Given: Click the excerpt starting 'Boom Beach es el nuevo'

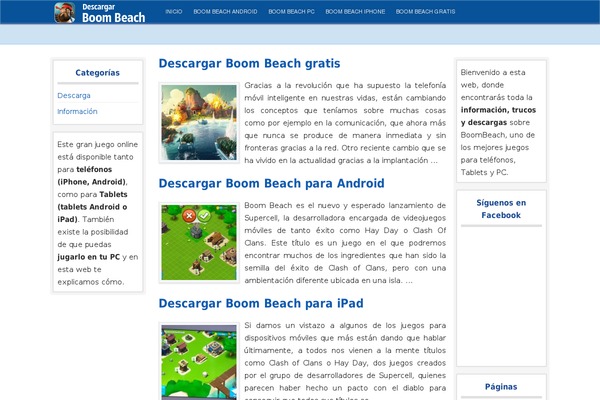Looking at the screenshot, I should (x=345, y=243).
